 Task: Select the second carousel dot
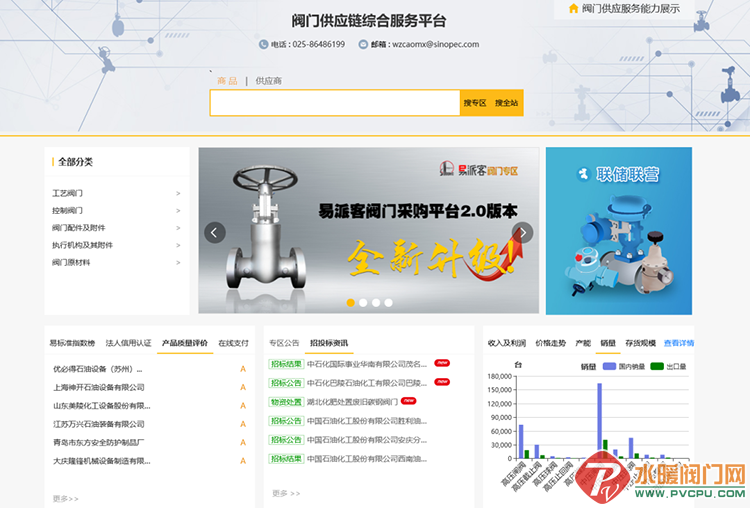(x=364, y=302)
